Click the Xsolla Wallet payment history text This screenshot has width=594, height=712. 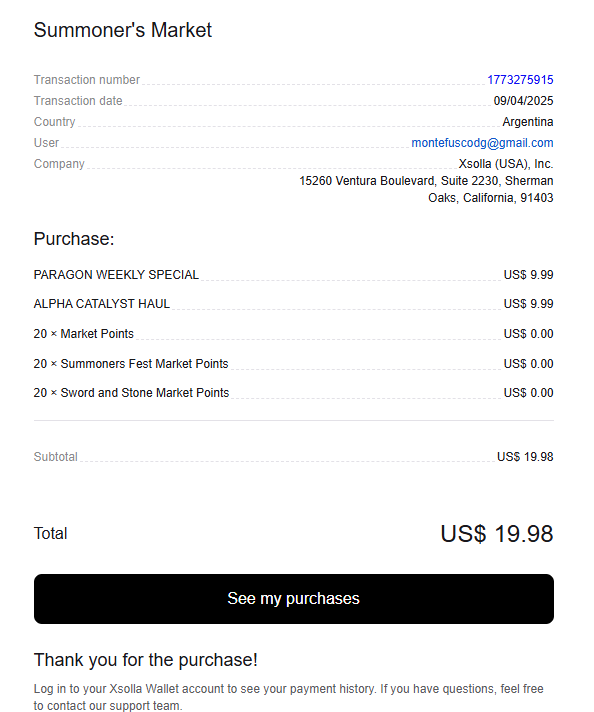pyautogui.click(x=289, y=697)
